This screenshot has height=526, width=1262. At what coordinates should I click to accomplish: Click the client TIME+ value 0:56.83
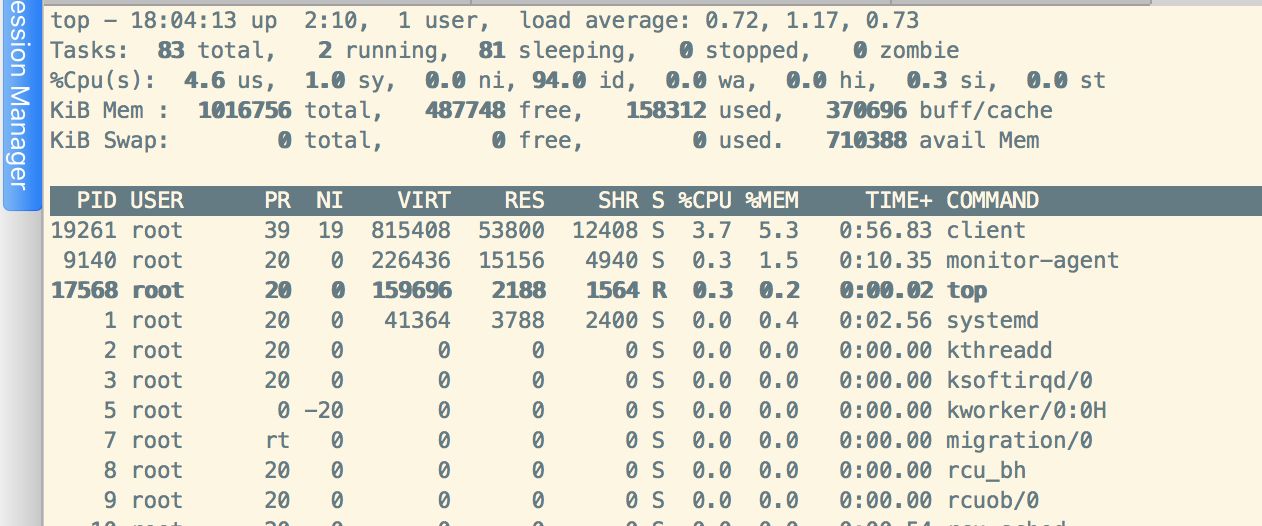pyautogui.click(x=886, y=230)
